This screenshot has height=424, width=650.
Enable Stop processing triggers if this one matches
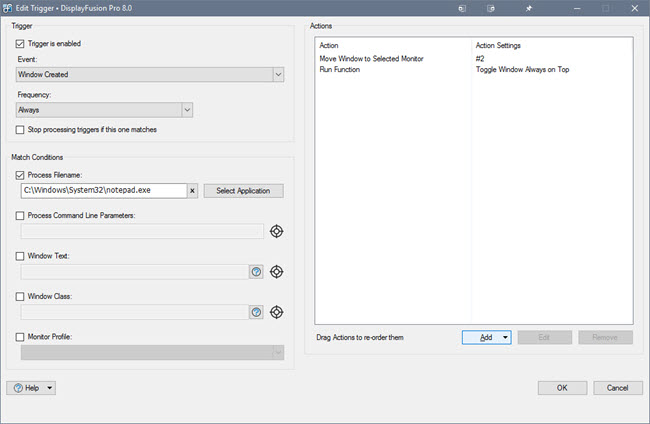click(x=19, y=130)
